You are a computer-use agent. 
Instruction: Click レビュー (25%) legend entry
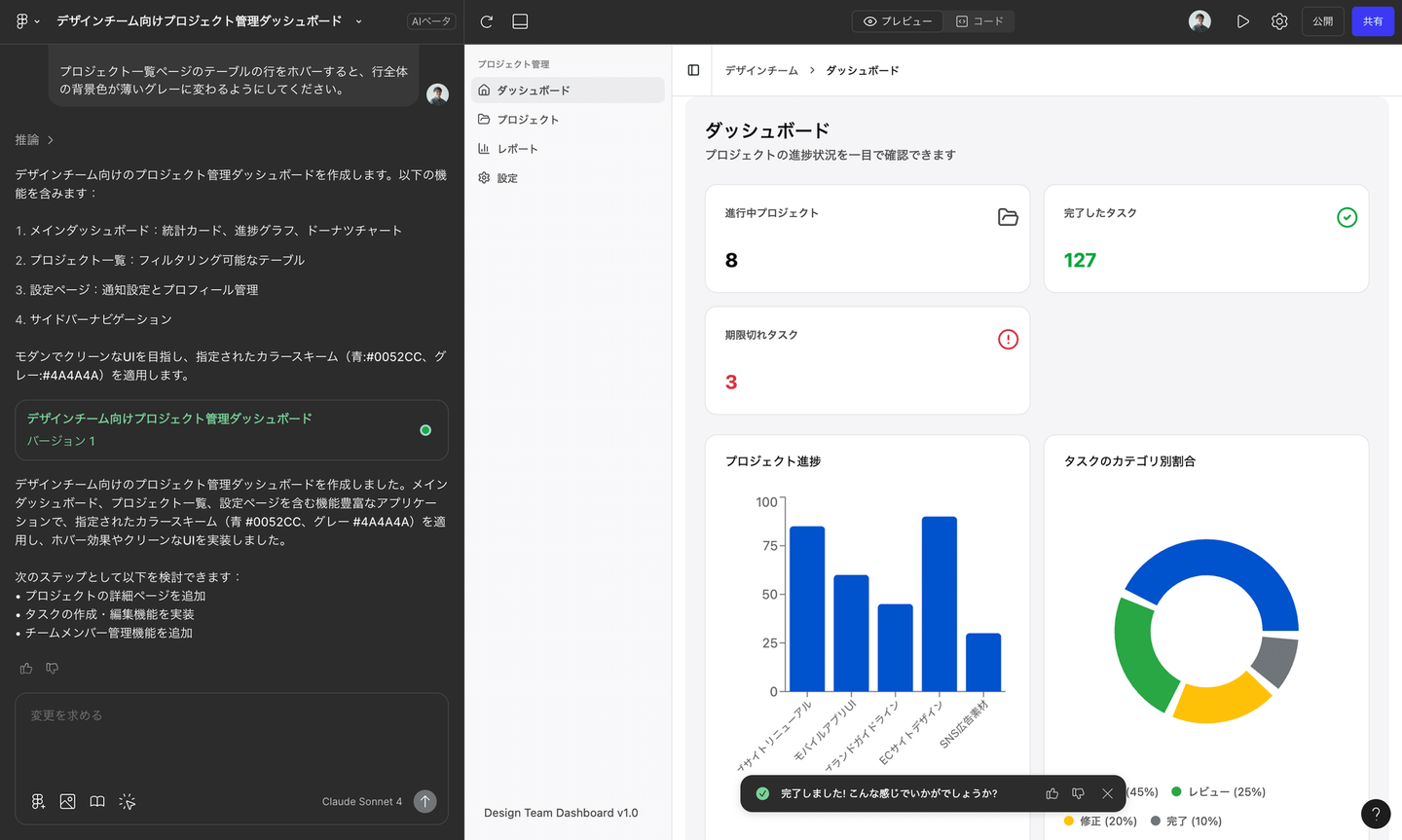[x=1218, y=792]
